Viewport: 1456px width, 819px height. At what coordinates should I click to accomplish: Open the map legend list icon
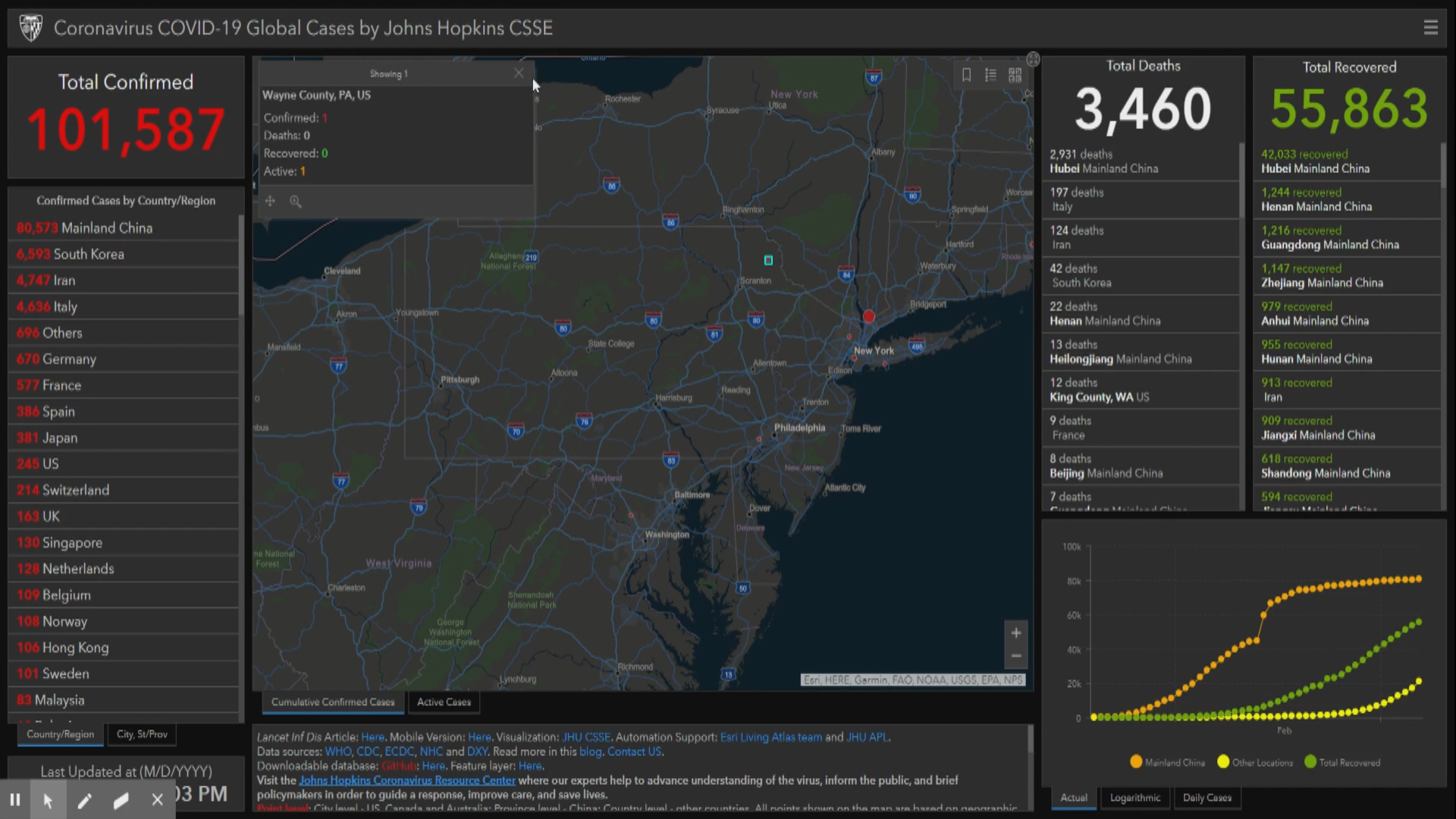tap(990, 74)
